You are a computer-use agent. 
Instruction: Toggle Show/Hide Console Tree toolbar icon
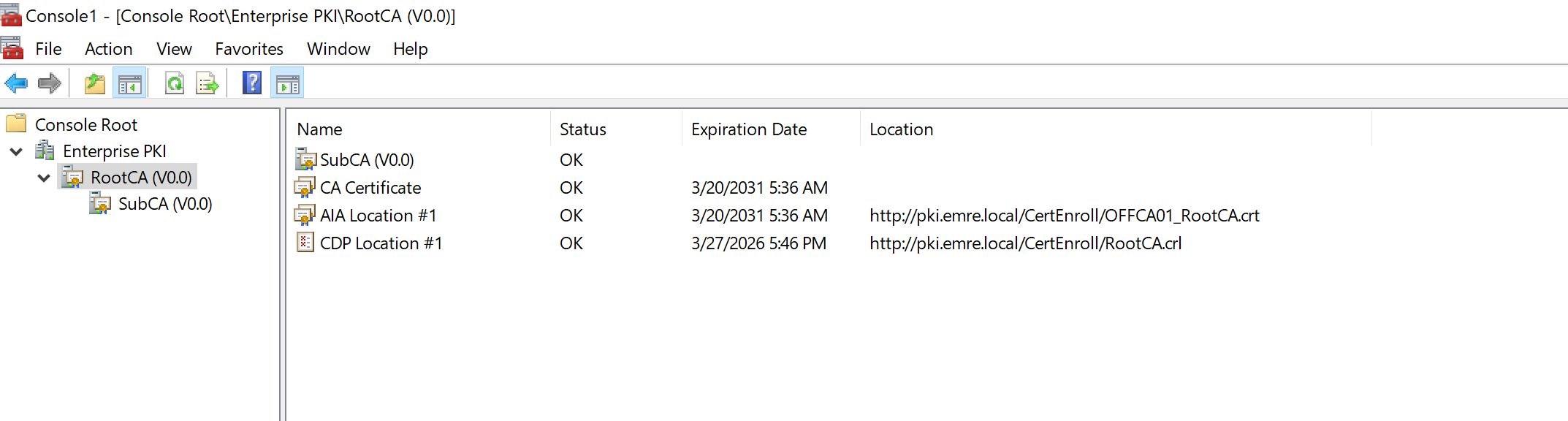(x=129, y=84)
